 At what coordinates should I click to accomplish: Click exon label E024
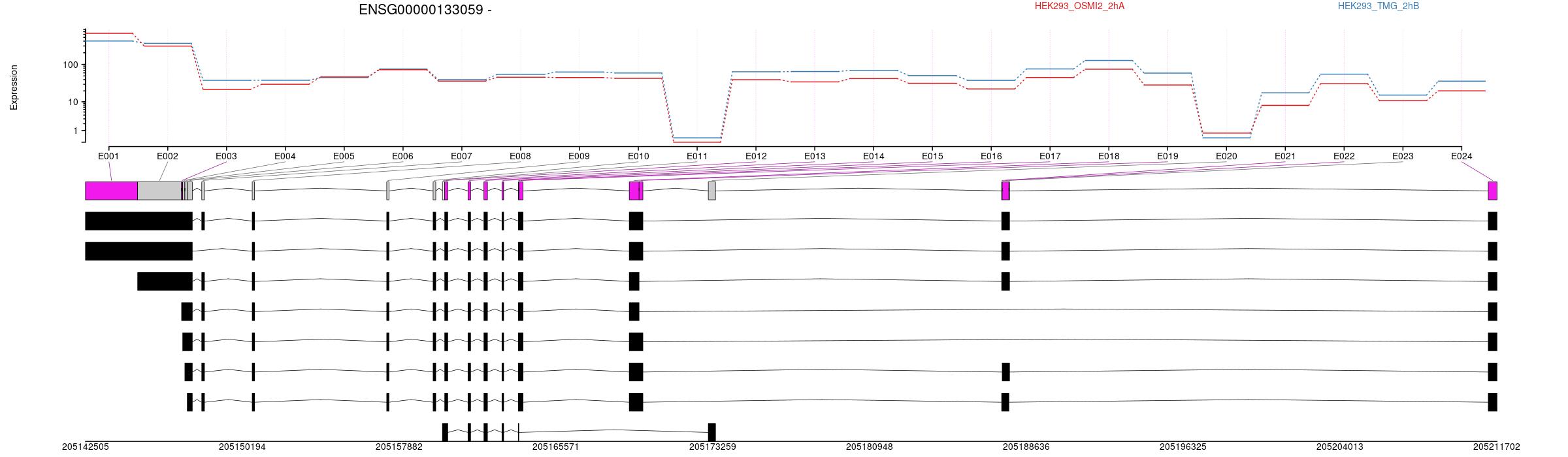click(x=1462, y=157)
